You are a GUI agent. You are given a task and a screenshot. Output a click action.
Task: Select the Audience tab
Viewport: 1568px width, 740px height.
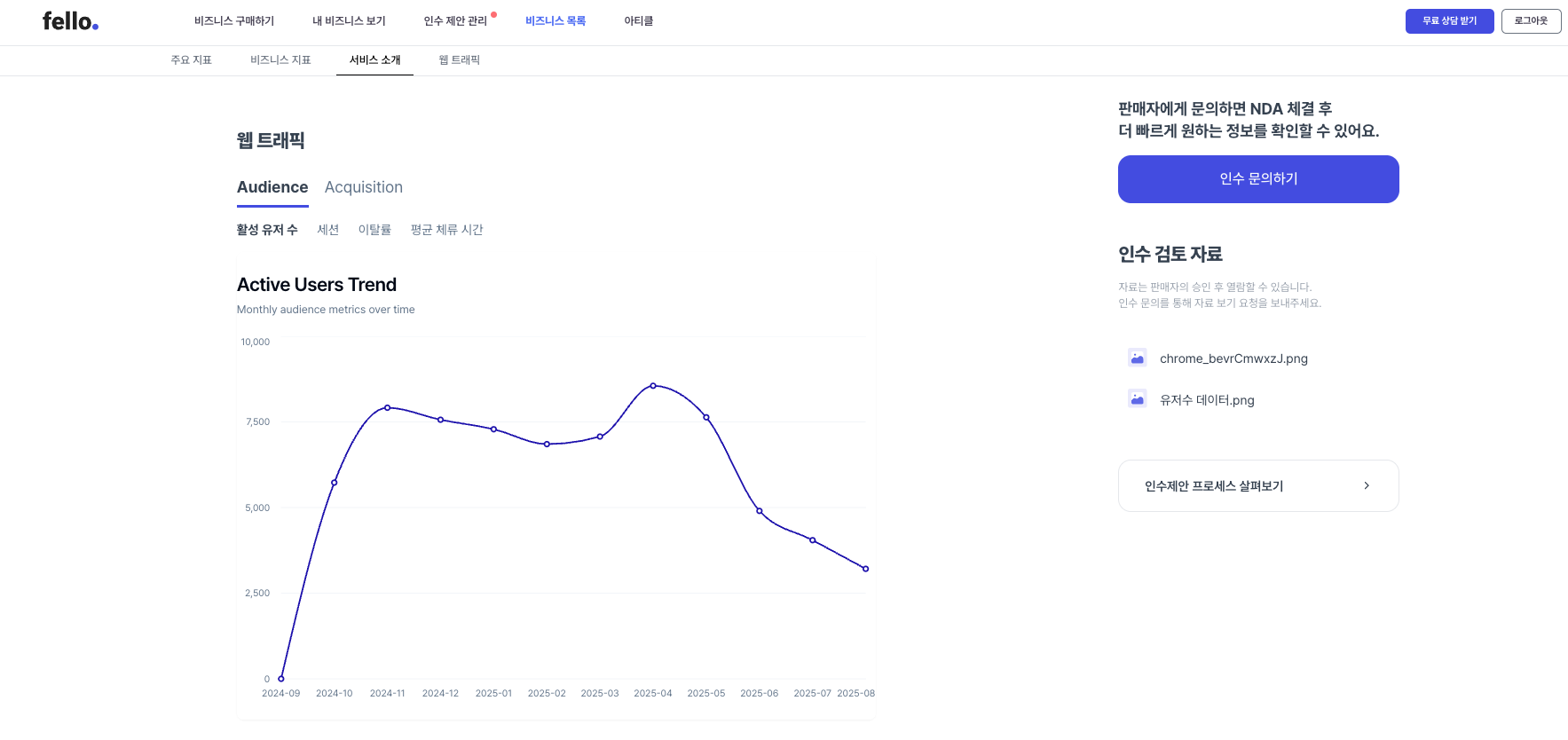click(x=272, y=187)
